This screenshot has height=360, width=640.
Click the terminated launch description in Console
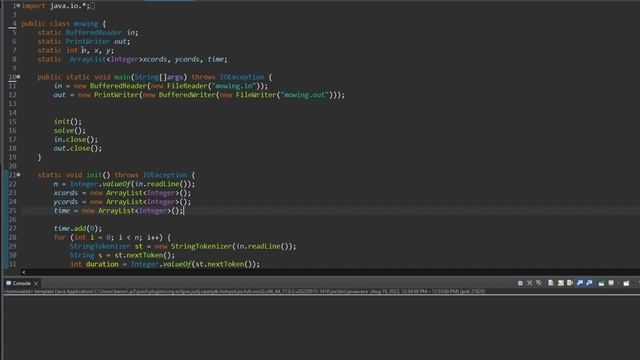(x=245, y=291)
